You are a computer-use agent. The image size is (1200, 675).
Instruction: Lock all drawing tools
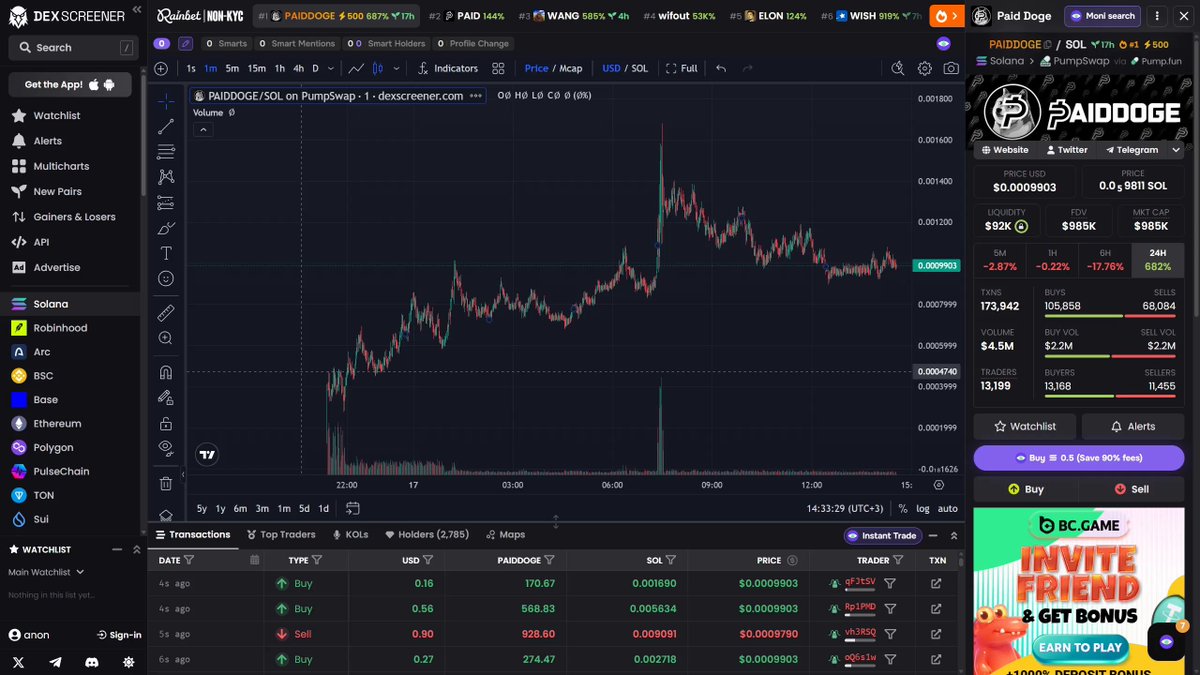click(166, 423)
